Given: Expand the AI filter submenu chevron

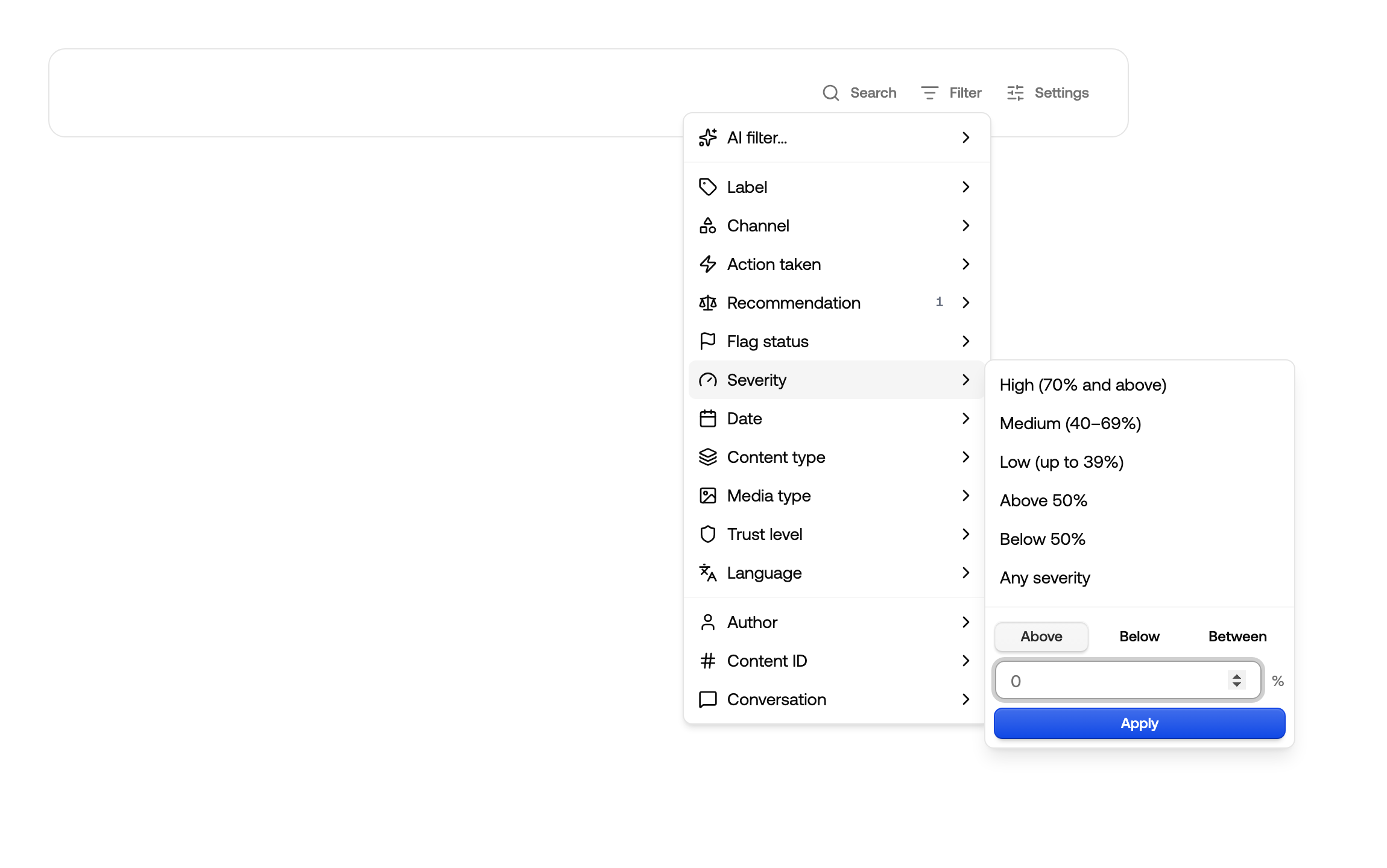Looking at the screenshot, I should [965, 137].
